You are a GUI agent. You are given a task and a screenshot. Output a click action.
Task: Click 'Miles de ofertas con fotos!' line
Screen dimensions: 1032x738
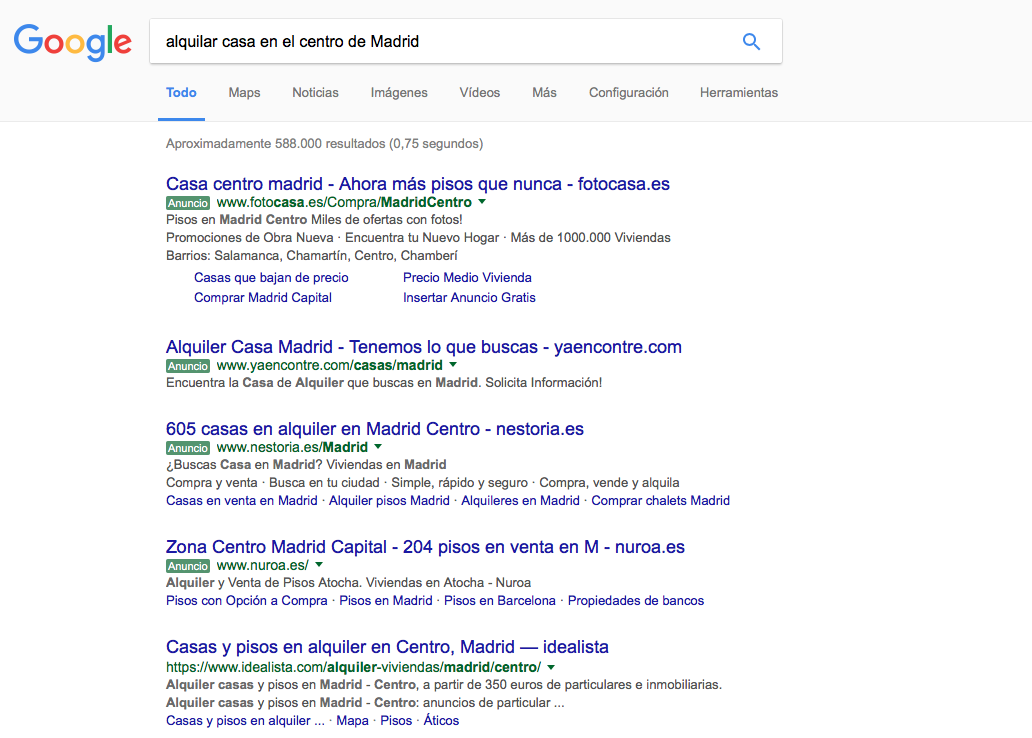coord(314,220)
